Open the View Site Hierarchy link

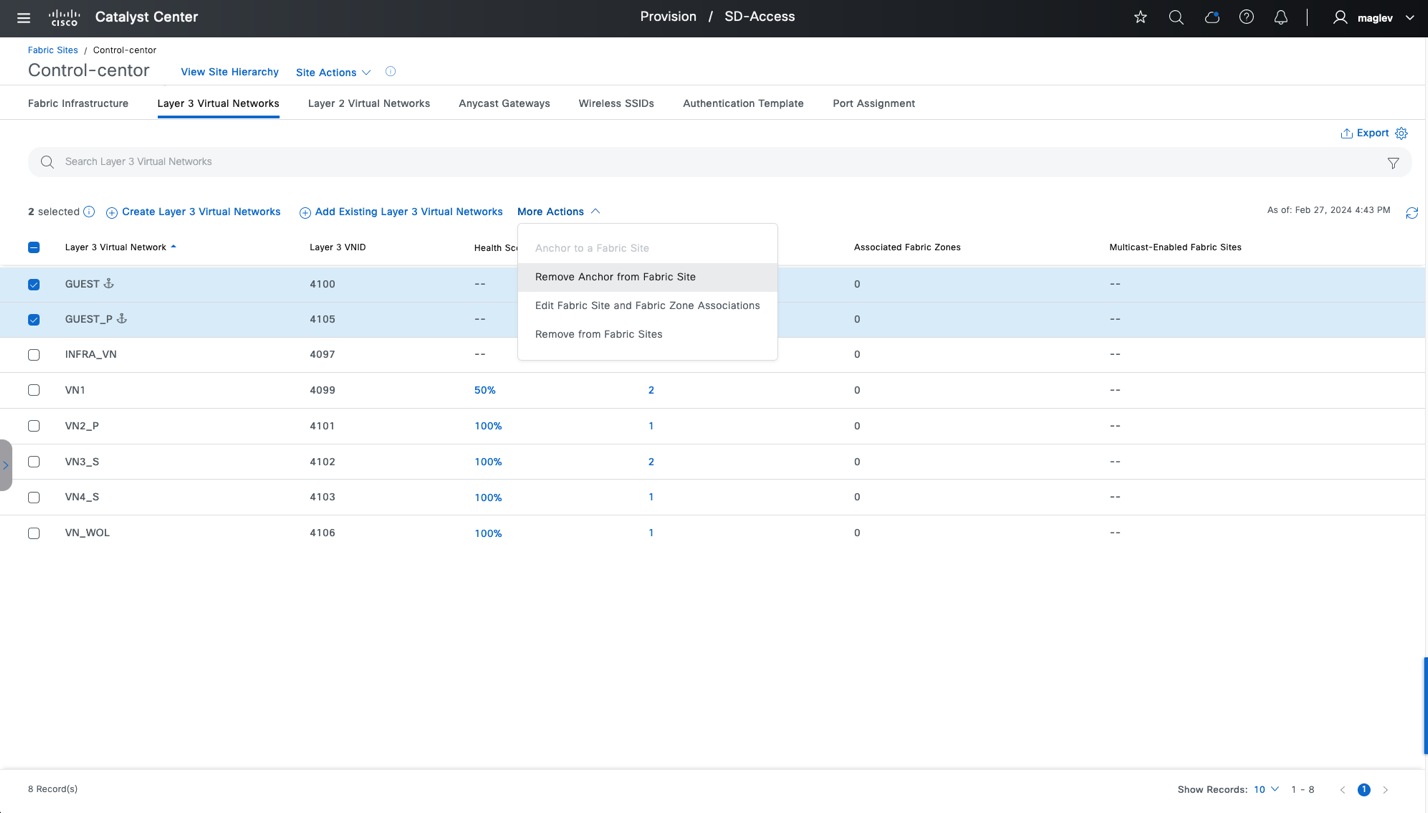229,73
